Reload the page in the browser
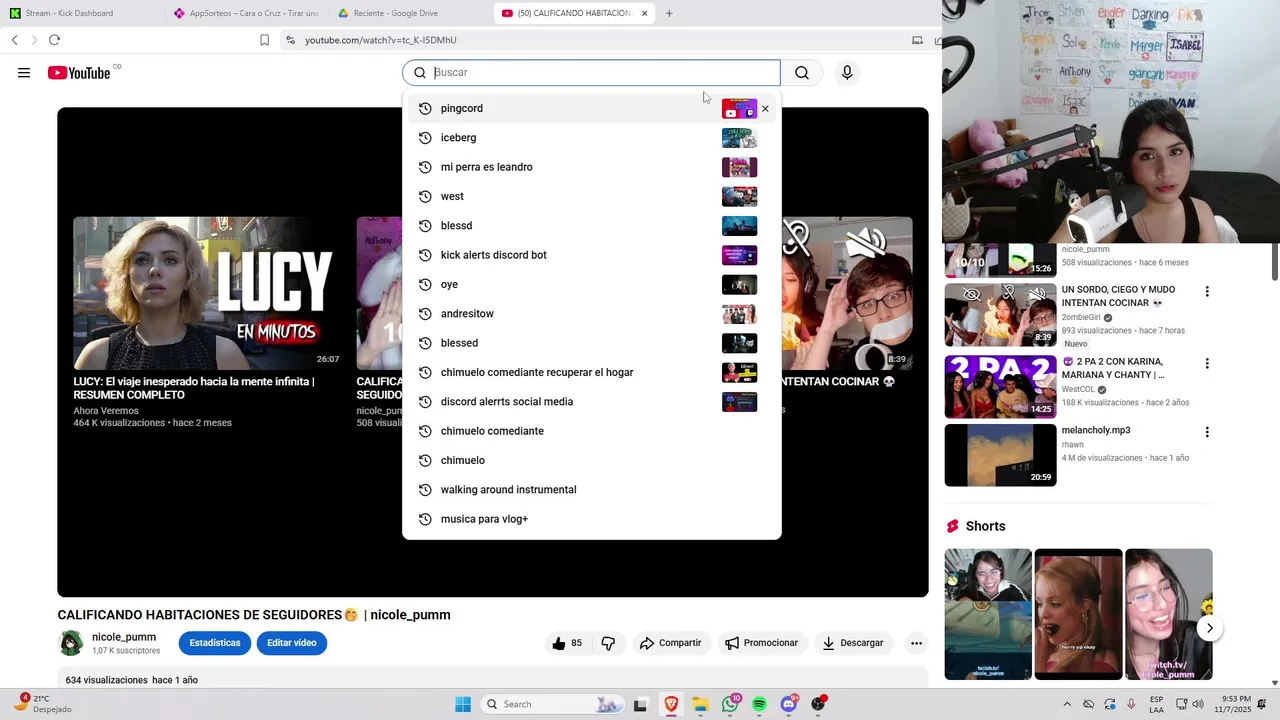 pyautogui.click(x=54, y=40)
